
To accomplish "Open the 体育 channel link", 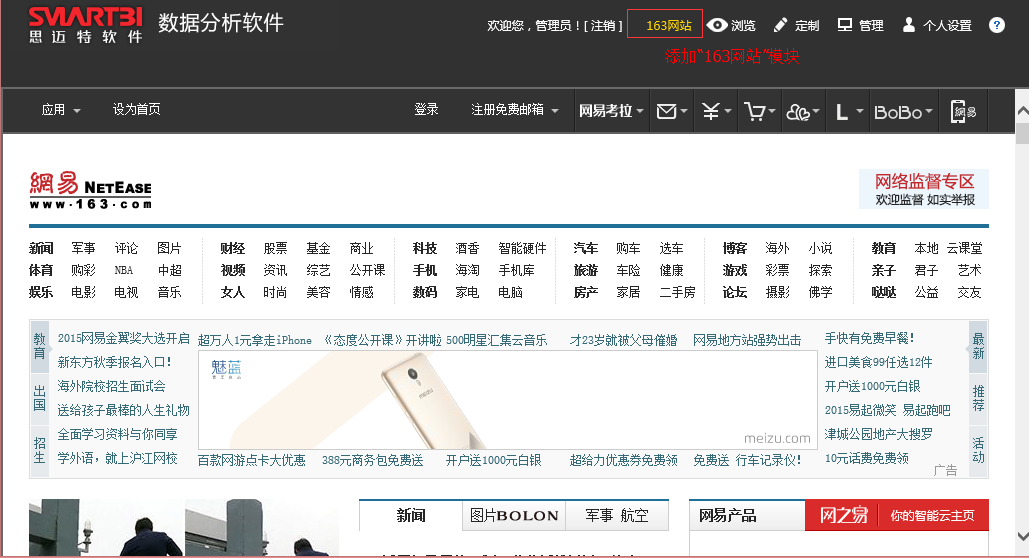I will (x=41, y=270).
